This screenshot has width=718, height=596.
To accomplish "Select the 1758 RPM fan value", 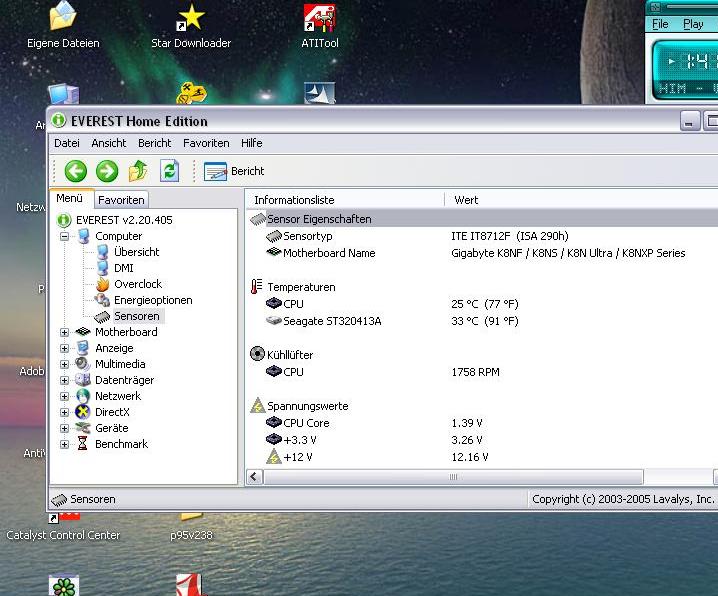I will [x=476, y=372].
